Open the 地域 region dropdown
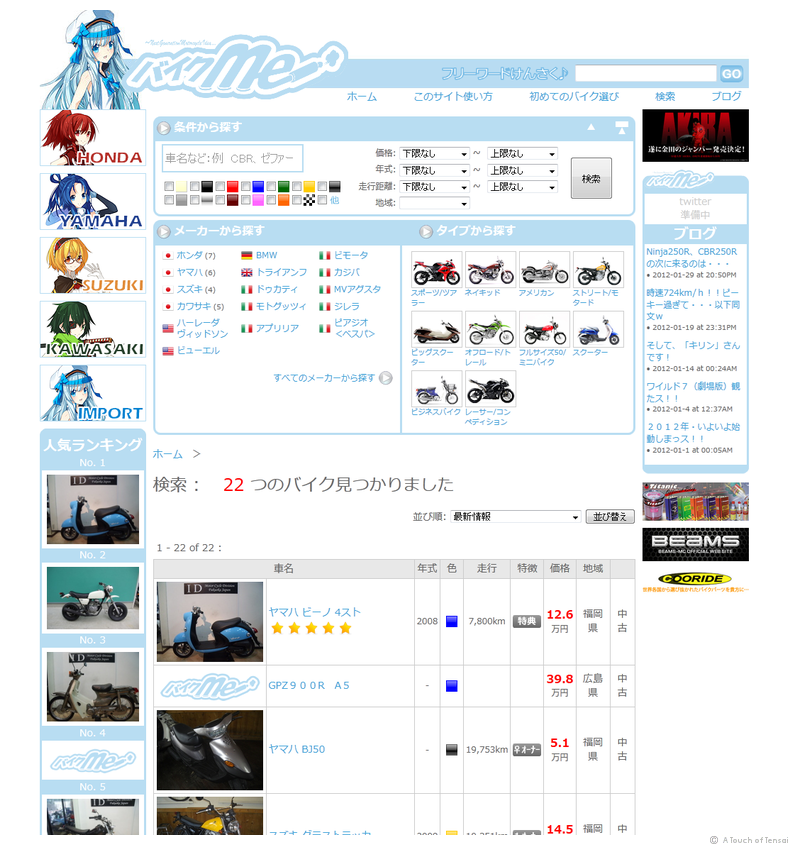This screenshot has width=800, height=845. [435, 203]
